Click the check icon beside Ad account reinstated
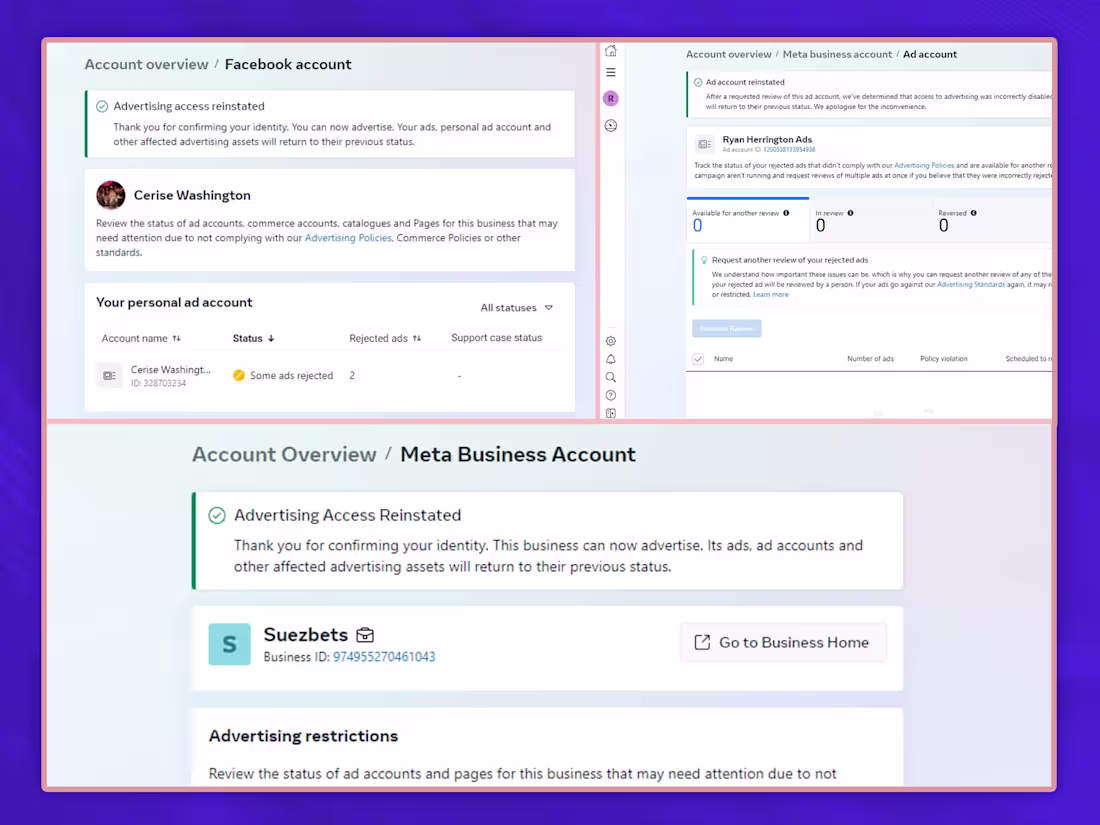The image size is (1100, 825). coord(698,82)
